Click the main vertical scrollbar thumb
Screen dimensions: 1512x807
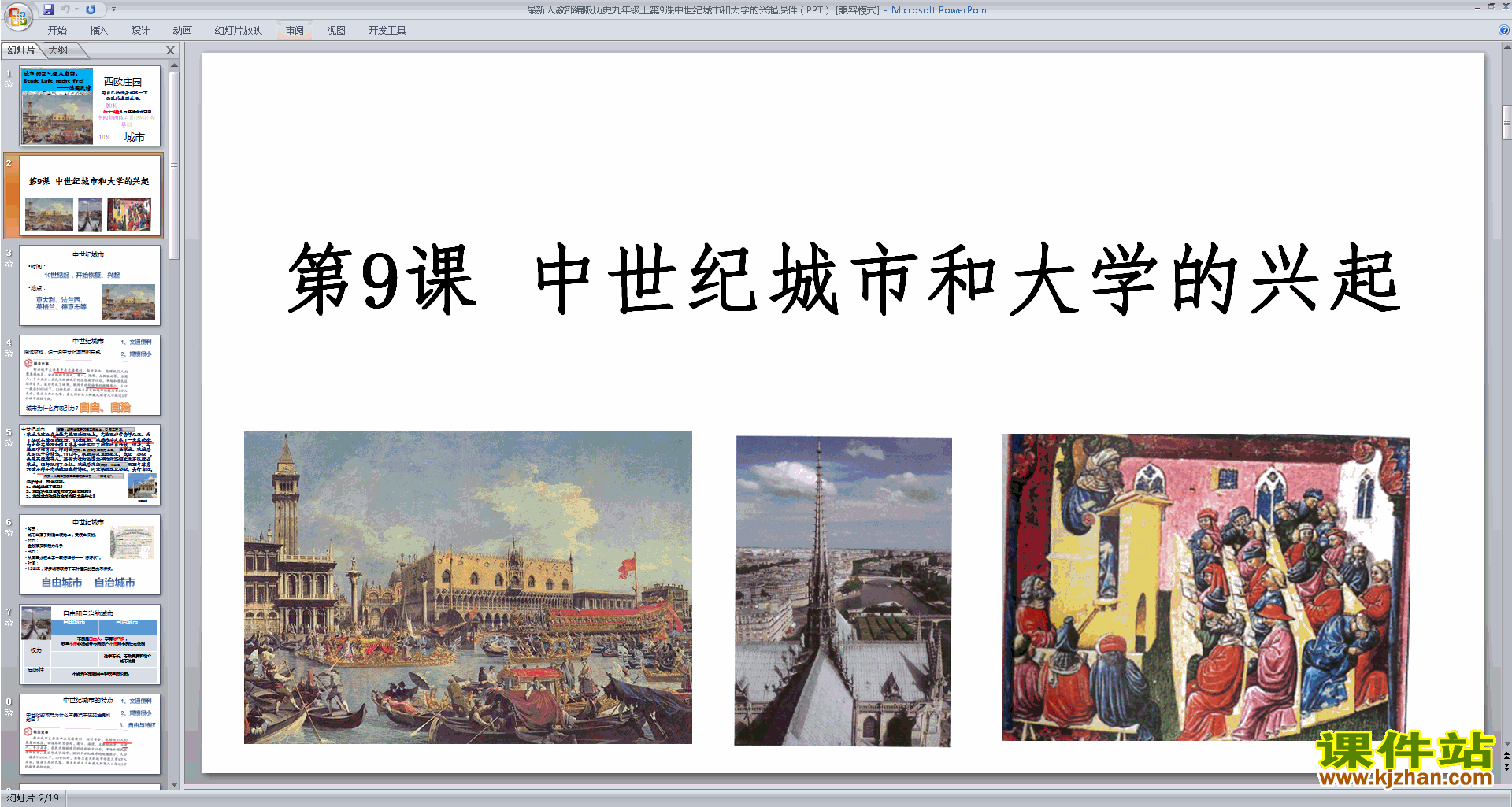pyautogui.click(x=1506, y=123)
